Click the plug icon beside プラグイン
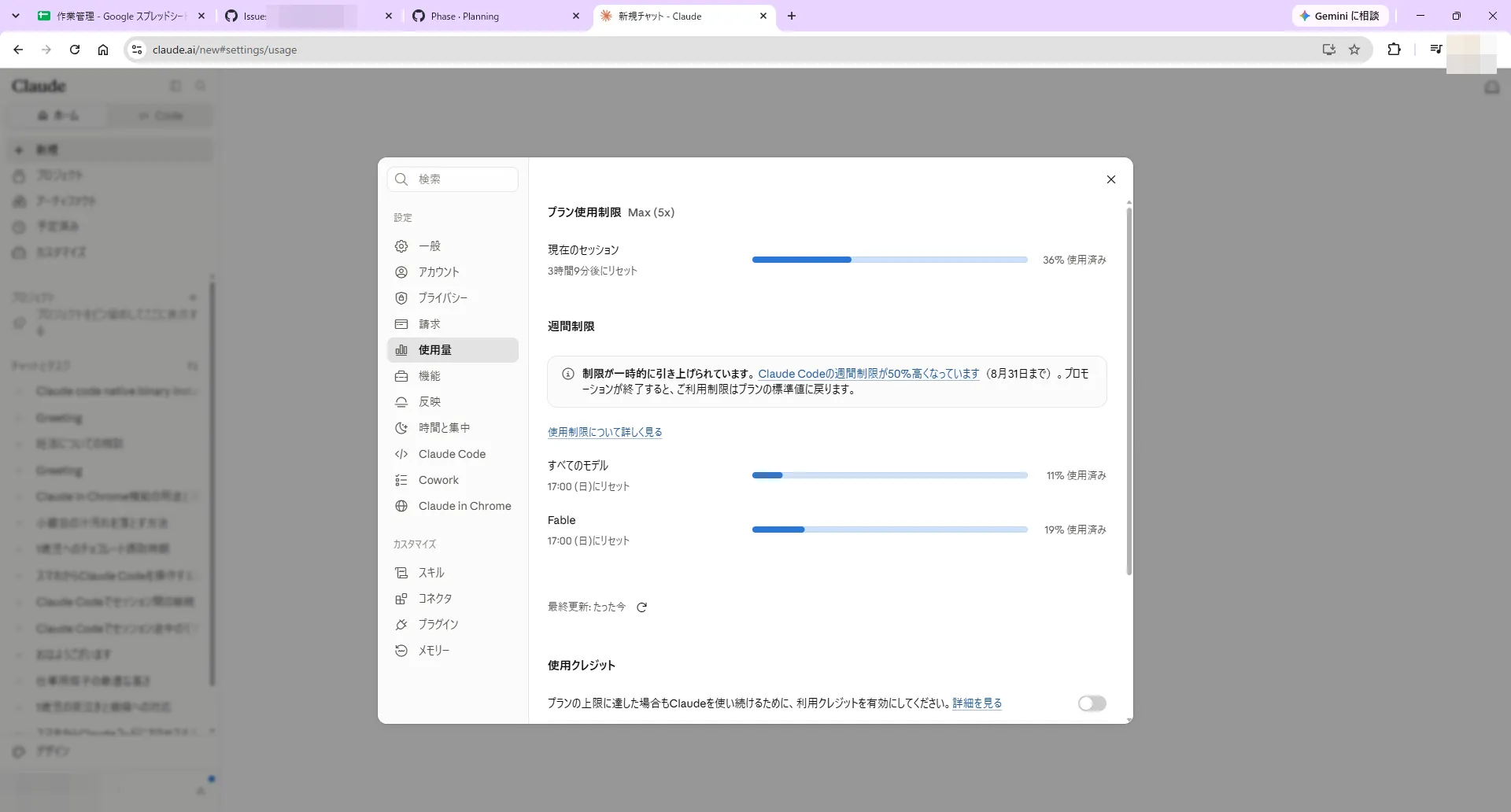The width and height of the screenshot is (1511, 812). 401,625
